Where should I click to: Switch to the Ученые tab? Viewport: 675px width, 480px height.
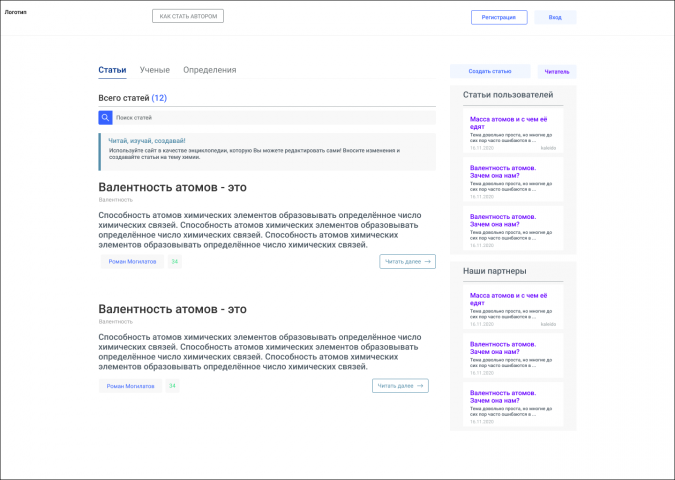[x=155, y=70]
